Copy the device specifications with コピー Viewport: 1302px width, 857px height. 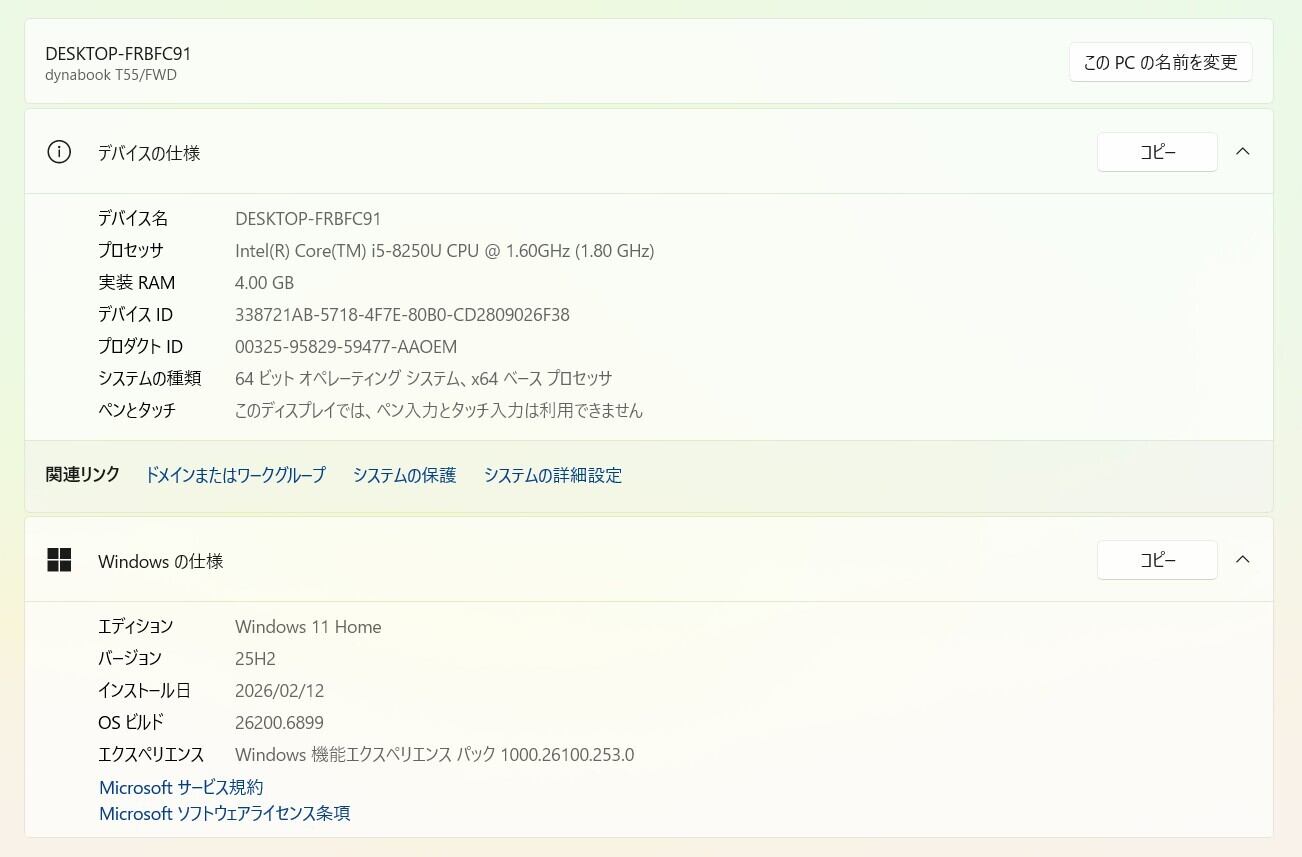click(1157, 152)
